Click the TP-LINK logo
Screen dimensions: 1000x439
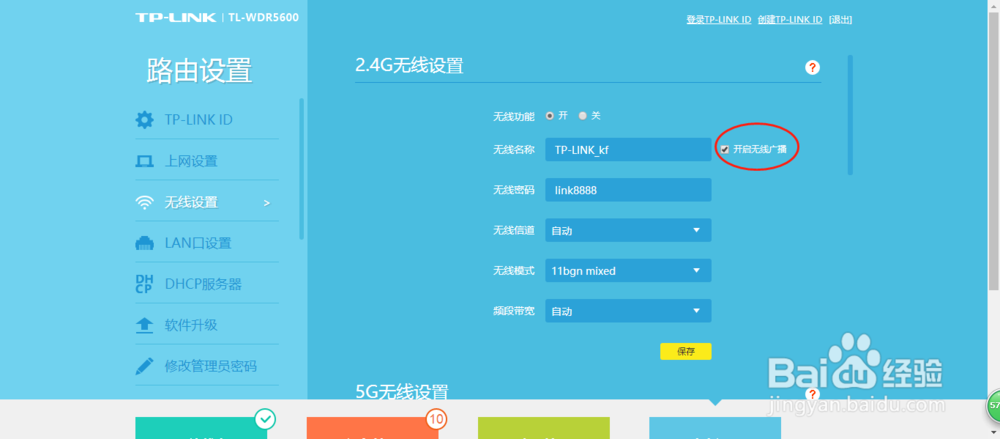point(176,17)
